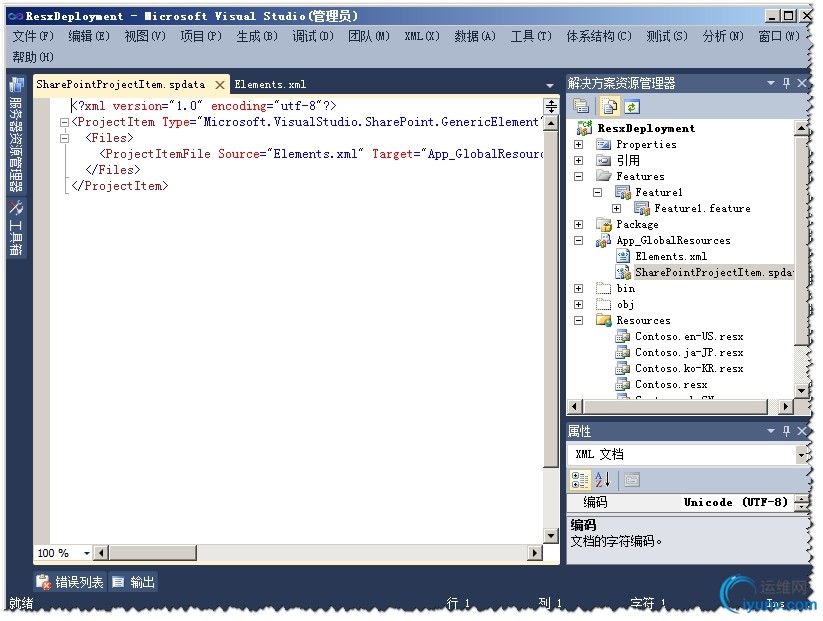Select App_GlobalResources node
This screenshot has width=823, height=621.
pos(673,240)
